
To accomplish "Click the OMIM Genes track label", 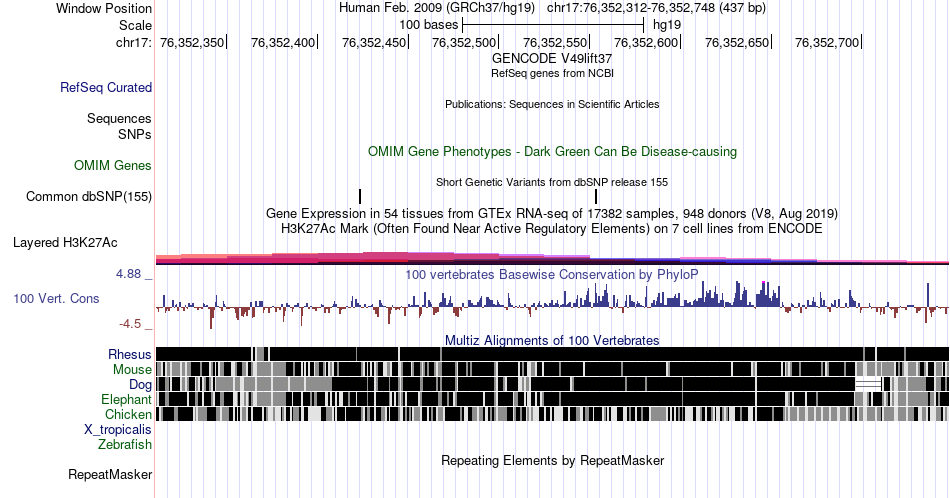I will tap(113, 165).
